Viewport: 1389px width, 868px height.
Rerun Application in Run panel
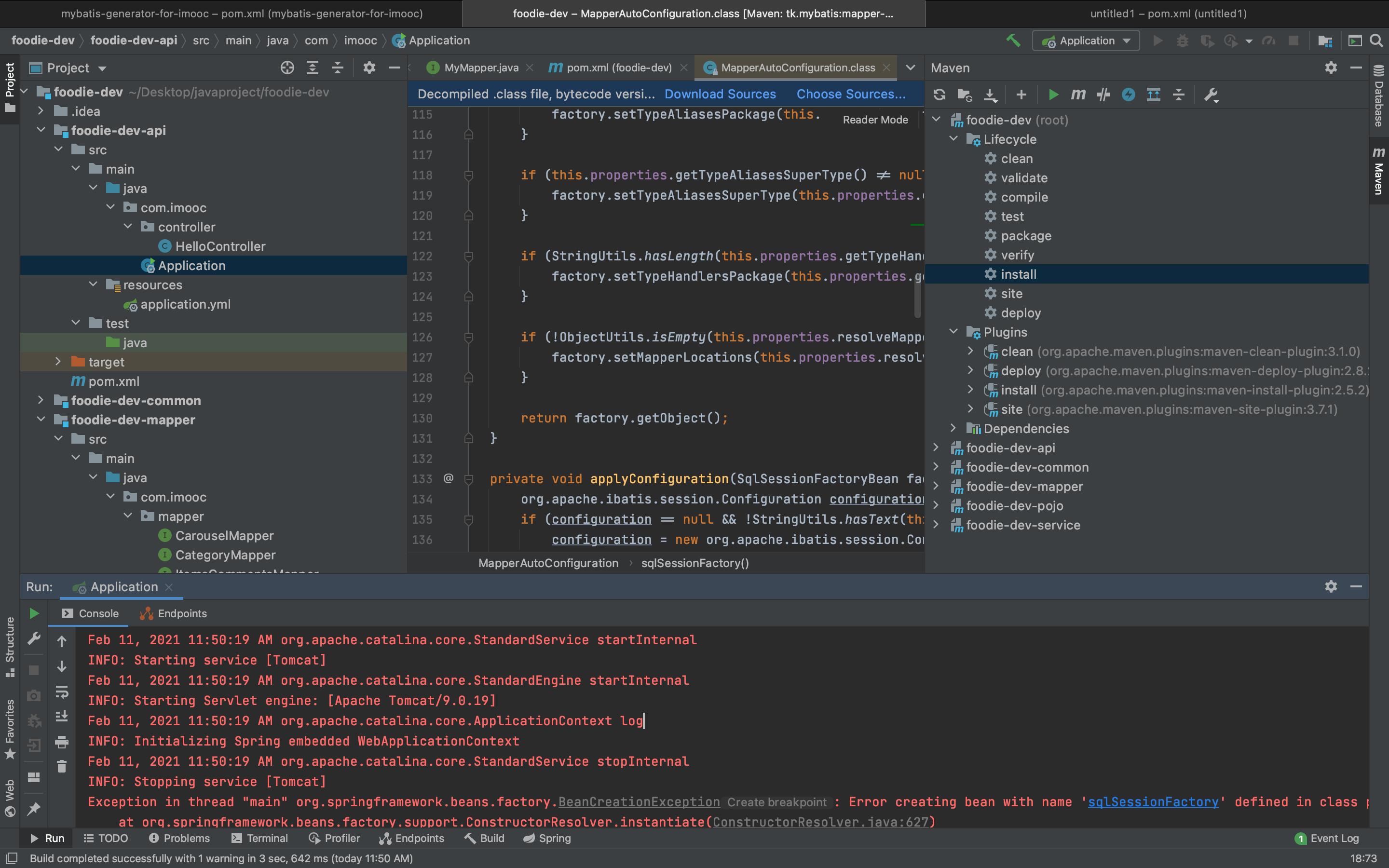point(34,613)
